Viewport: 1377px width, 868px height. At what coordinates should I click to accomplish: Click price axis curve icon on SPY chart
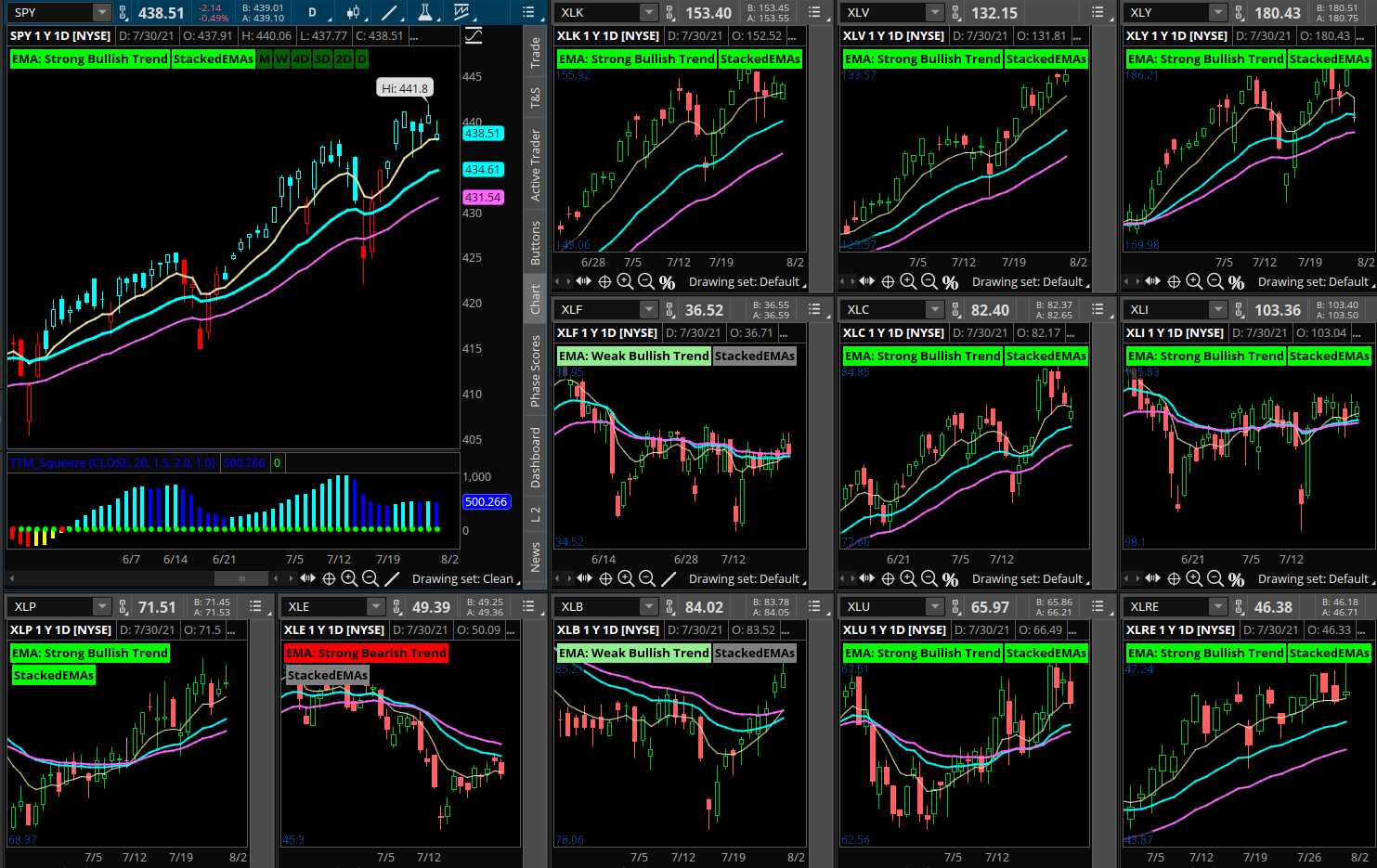coord(474,35)
